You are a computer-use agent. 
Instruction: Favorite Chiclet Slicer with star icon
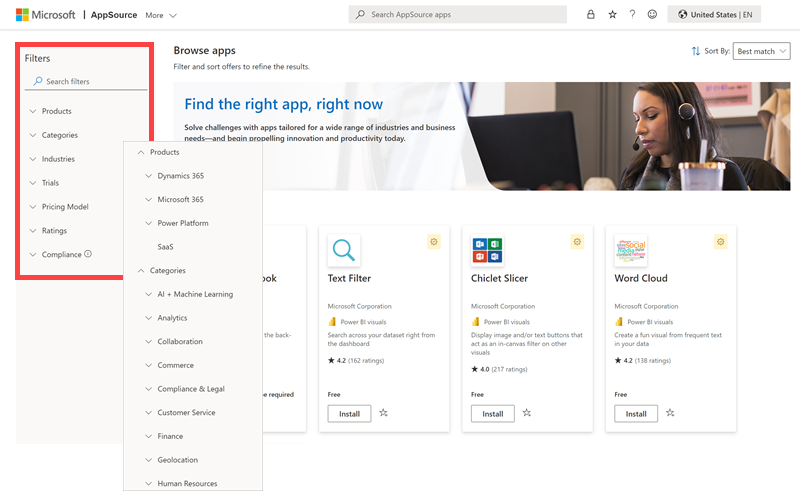pyautogui.click(x=527, y=413)
